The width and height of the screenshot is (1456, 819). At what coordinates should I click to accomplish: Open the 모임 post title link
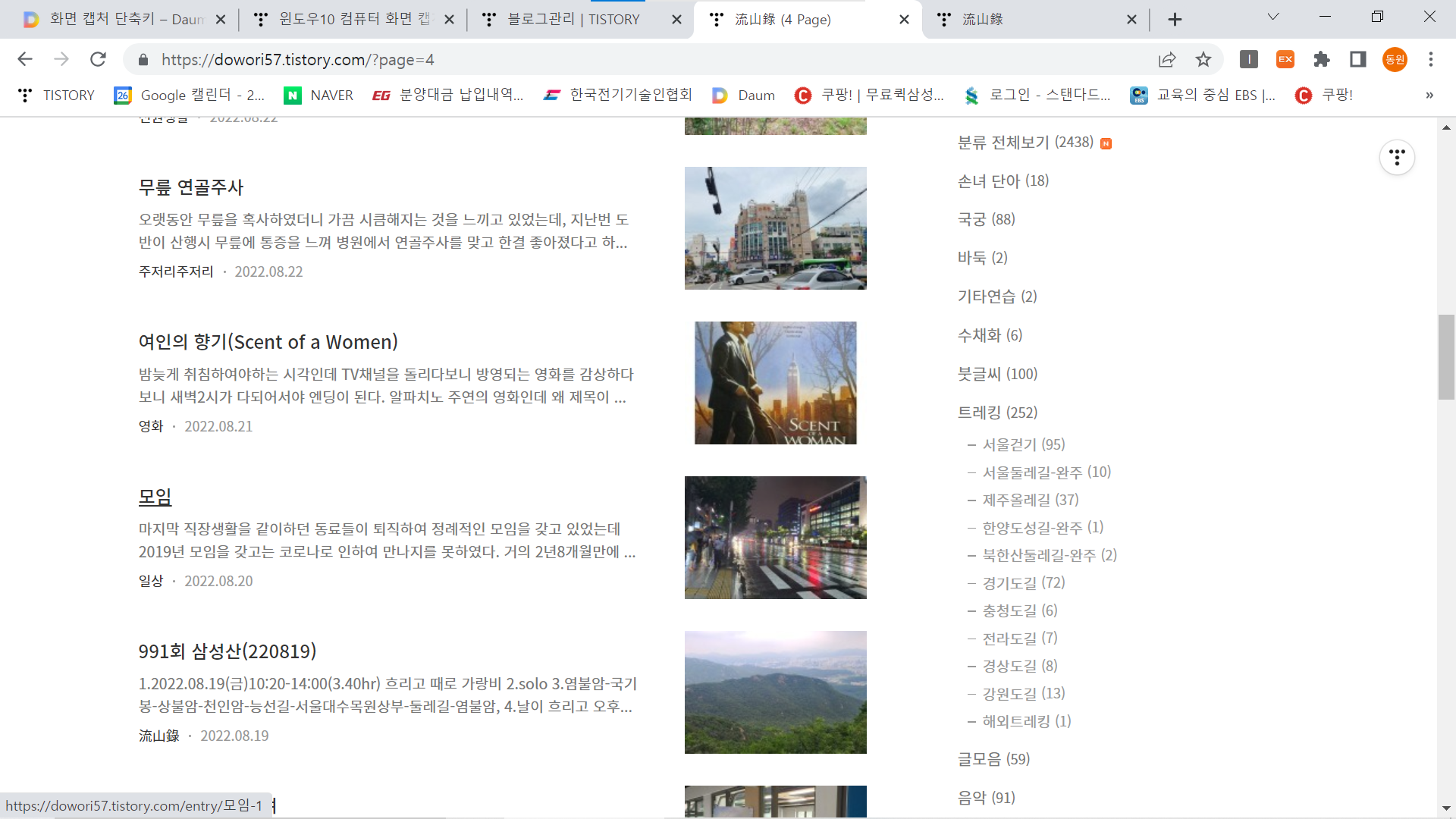(155, 497)
